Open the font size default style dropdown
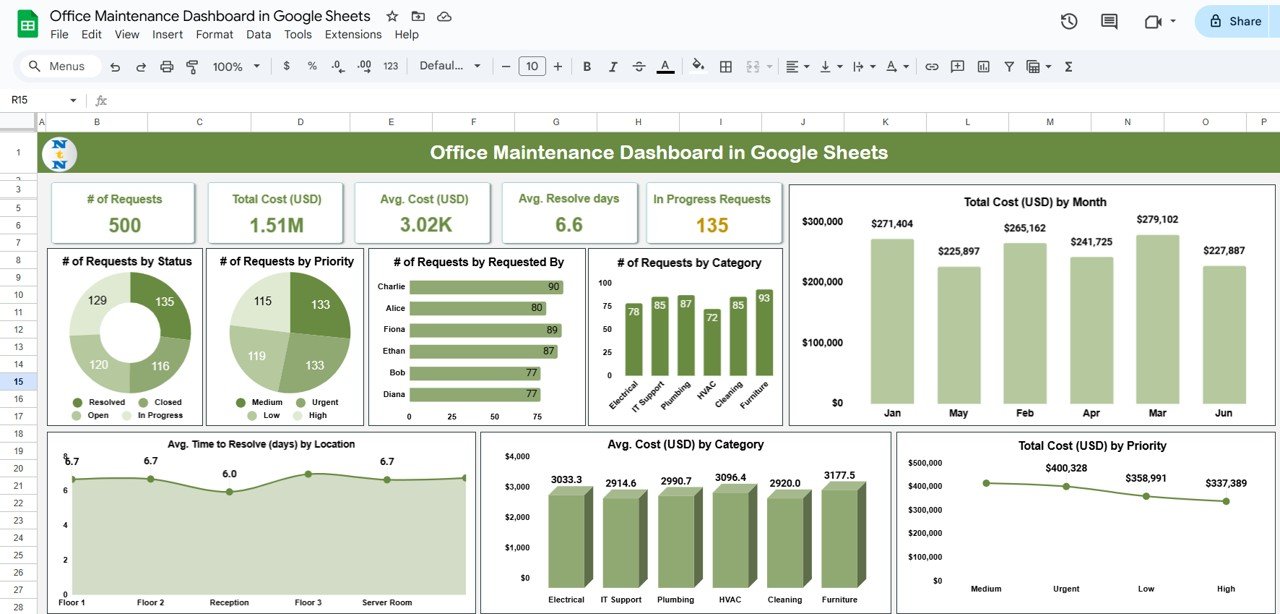Screen dimensions: 1280x614 449,66
